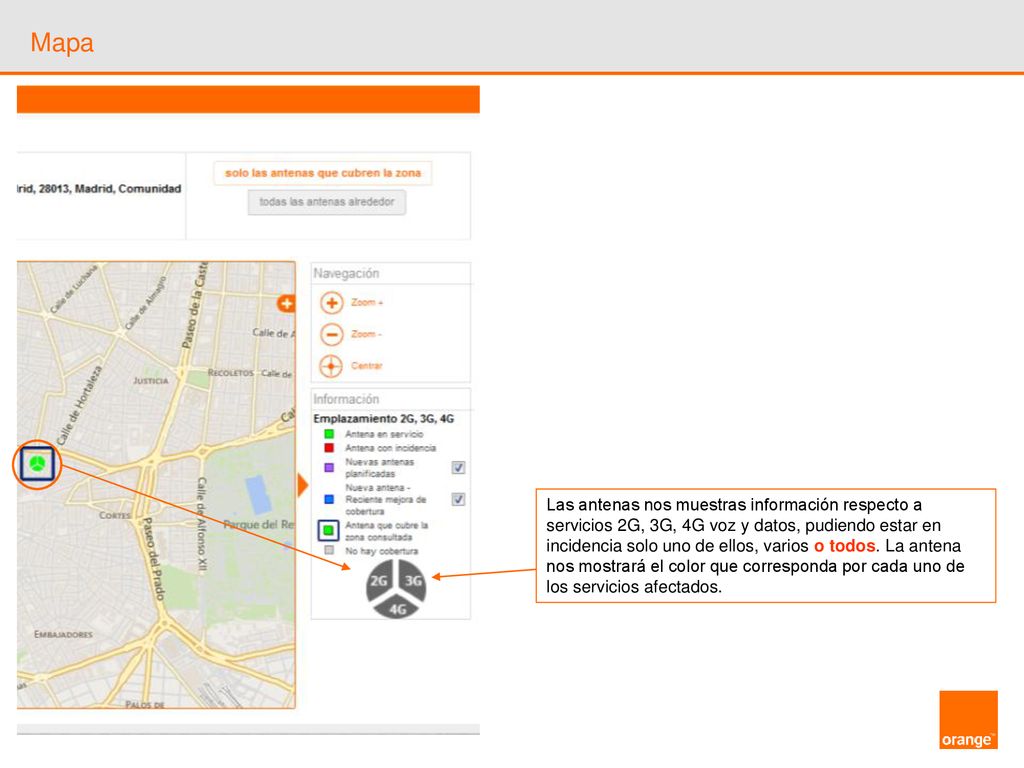Click the bordered green 'zona consultada' swatch
Image resolution: width=1024 pixels, height=768 pixels.
click(x=328, y=530)
